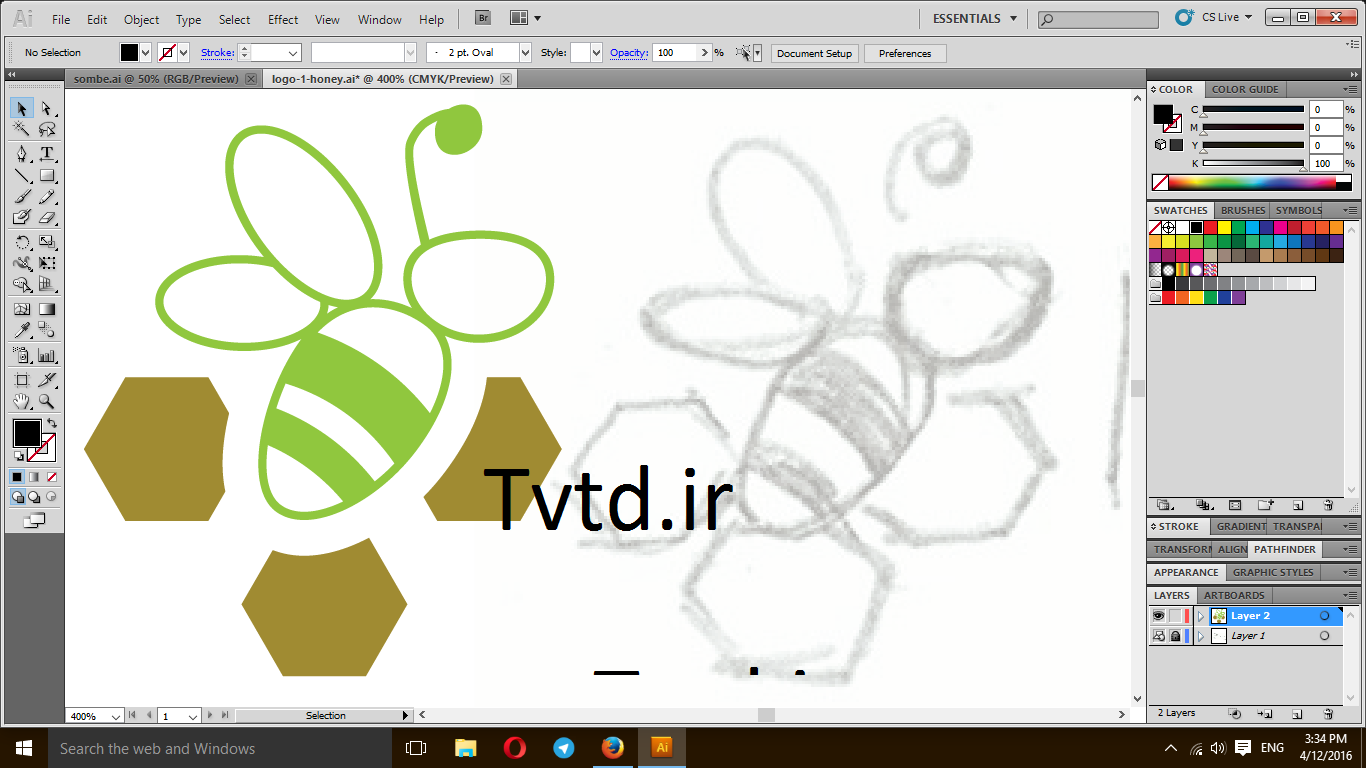Open the ESSENTIALS workspace dropdown

974,18
